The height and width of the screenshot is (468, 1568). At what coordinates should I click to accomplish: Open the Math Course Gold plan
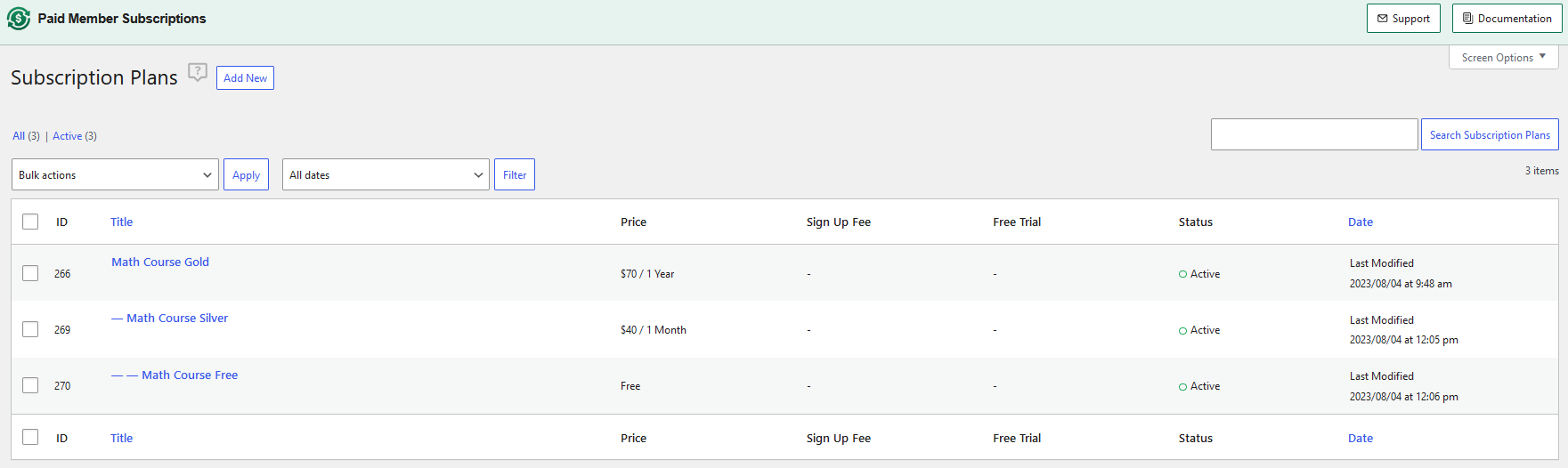[160, 262]
